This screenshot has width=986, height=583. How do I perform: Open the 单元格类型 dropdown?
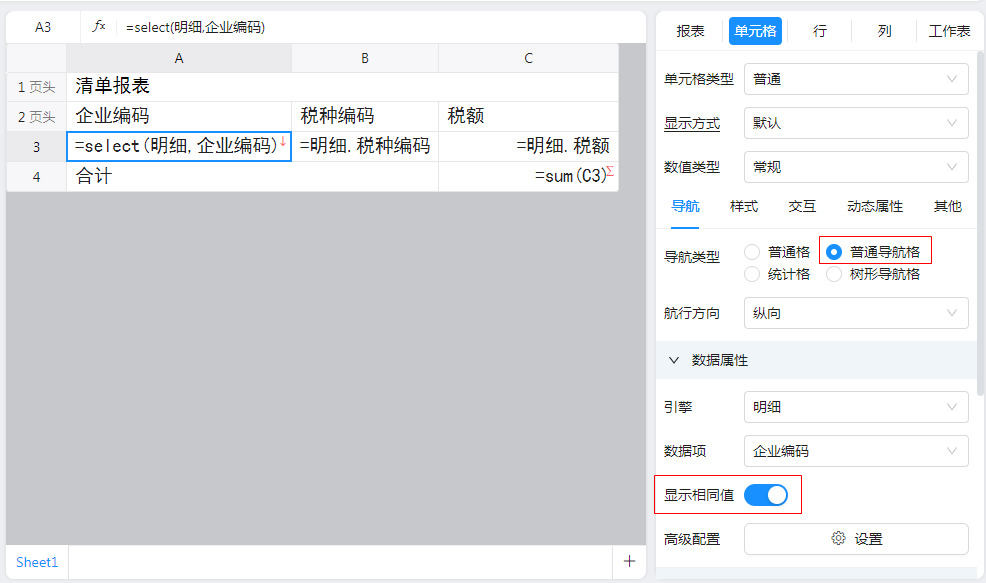856,79
